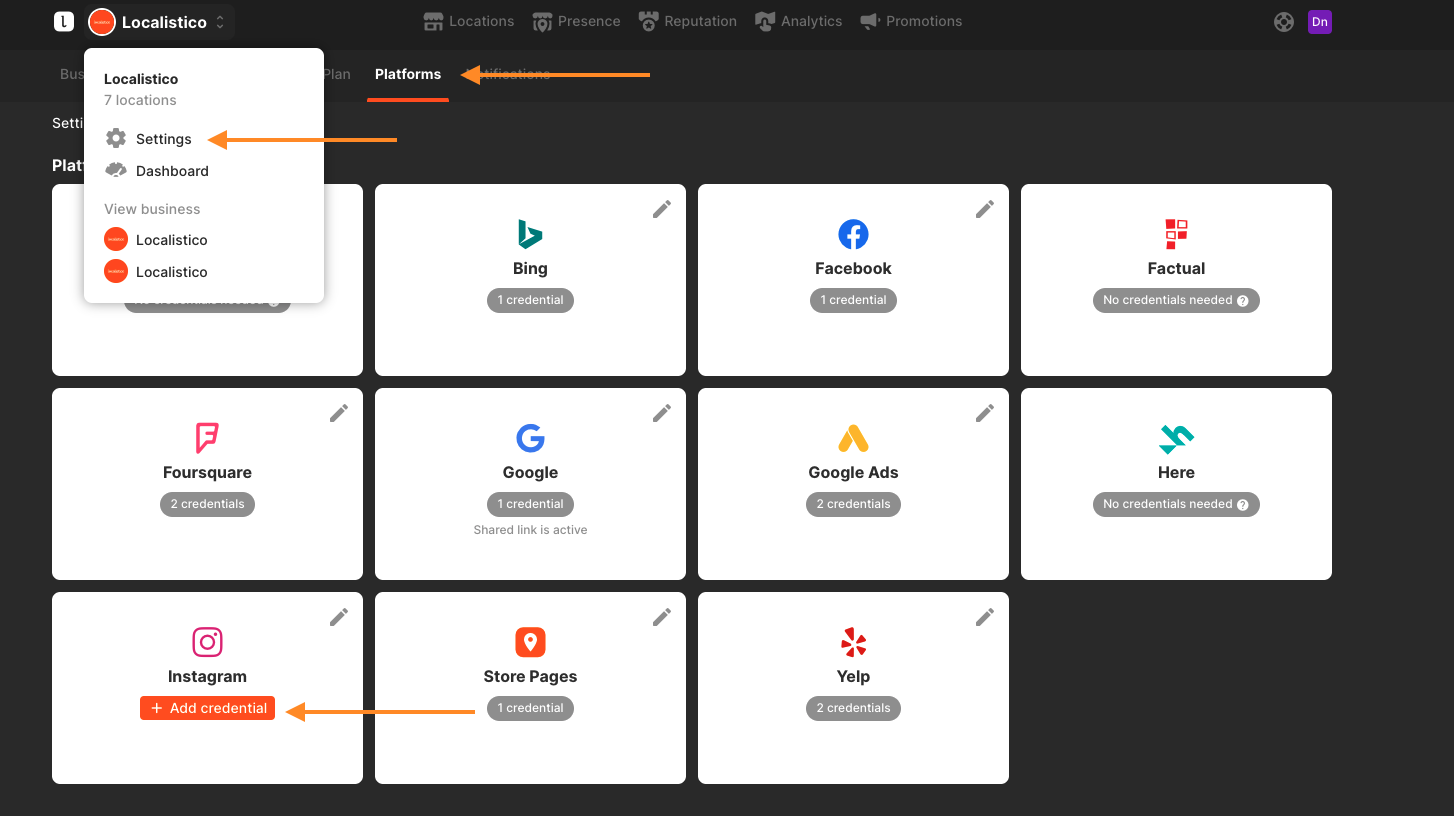Screen dimensions: 1454x816
Task: Click the gear icon beside Settings
Action: (116, 139)
